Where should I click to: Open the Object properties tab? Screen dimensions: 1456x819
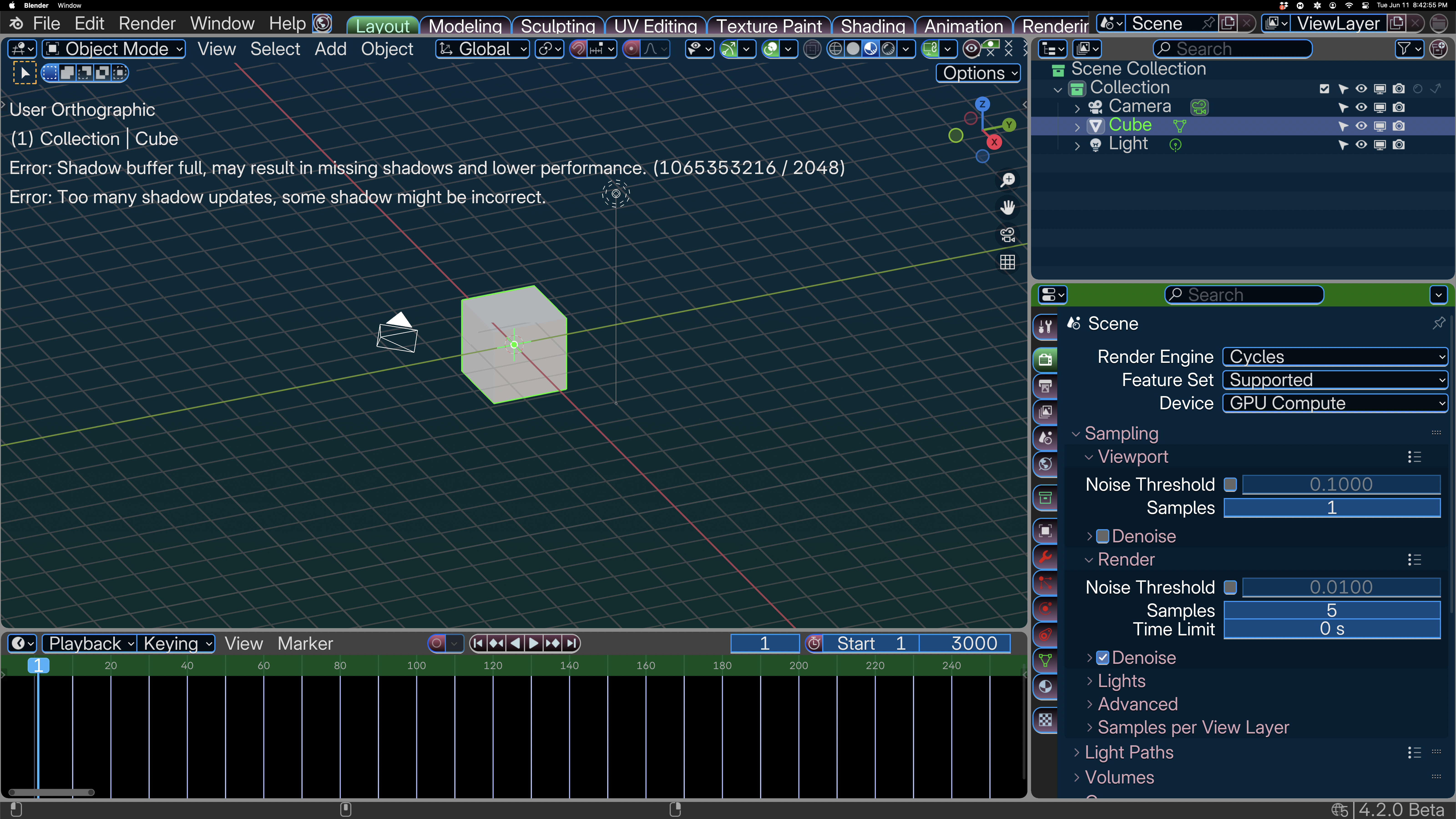(x=1045, y=531)
